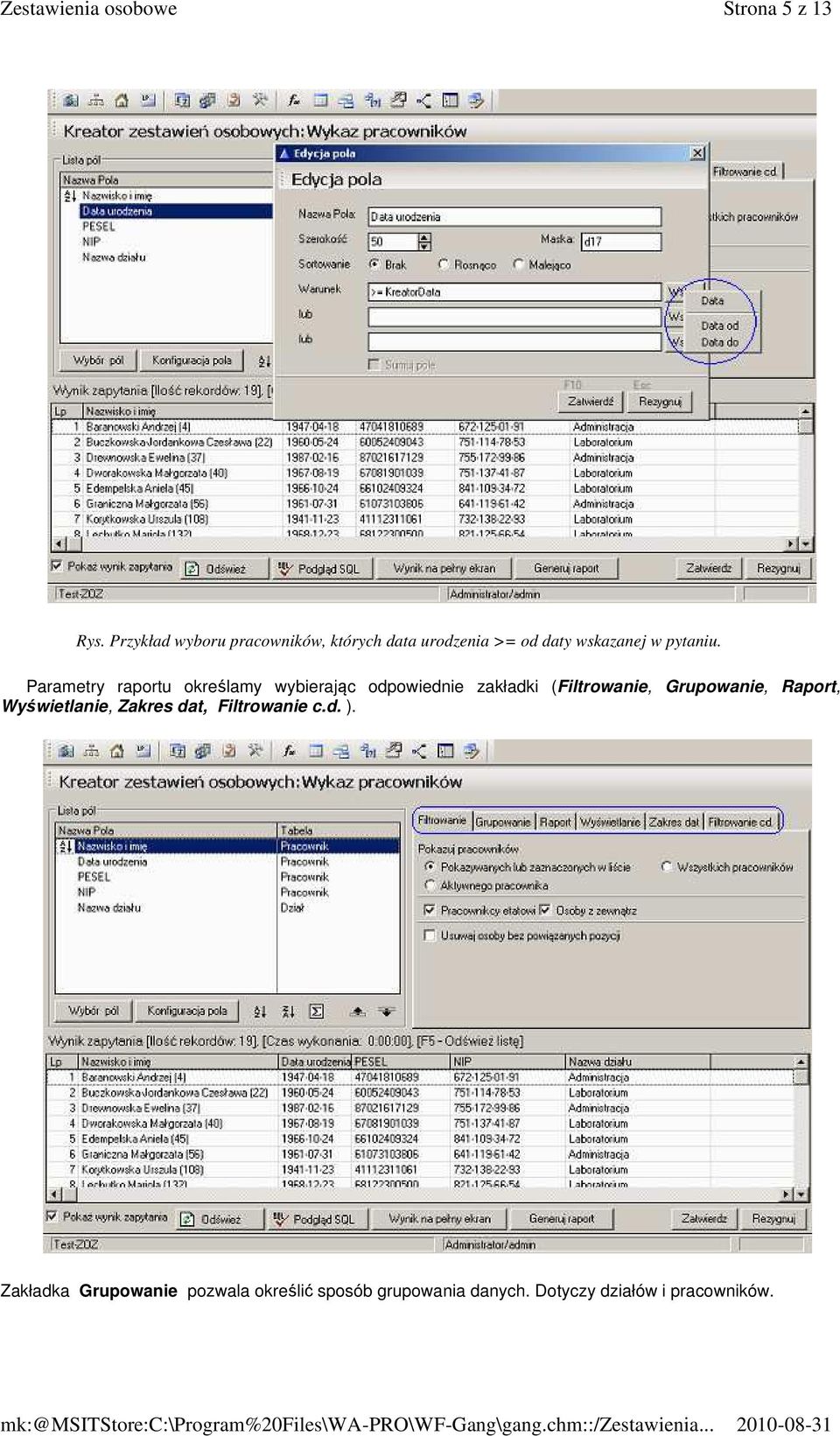Switch to the Wyświetlanie tab
The height and width of the screenshot is (1436, 840).
[x=610, y=822]
